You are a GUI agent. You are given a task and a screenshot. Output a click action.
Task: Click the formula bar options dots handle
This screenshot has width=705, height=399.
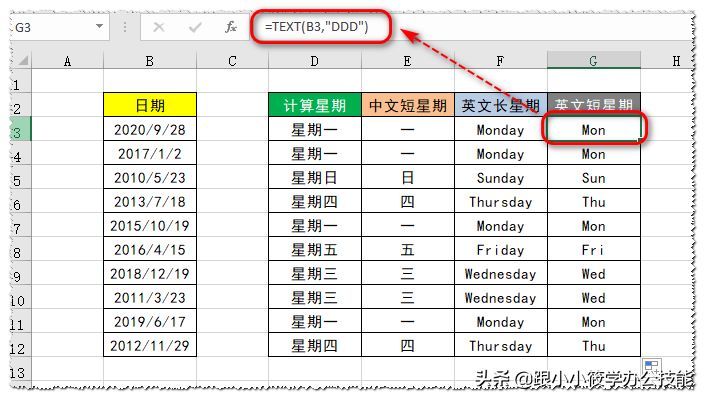coord(125,27)
